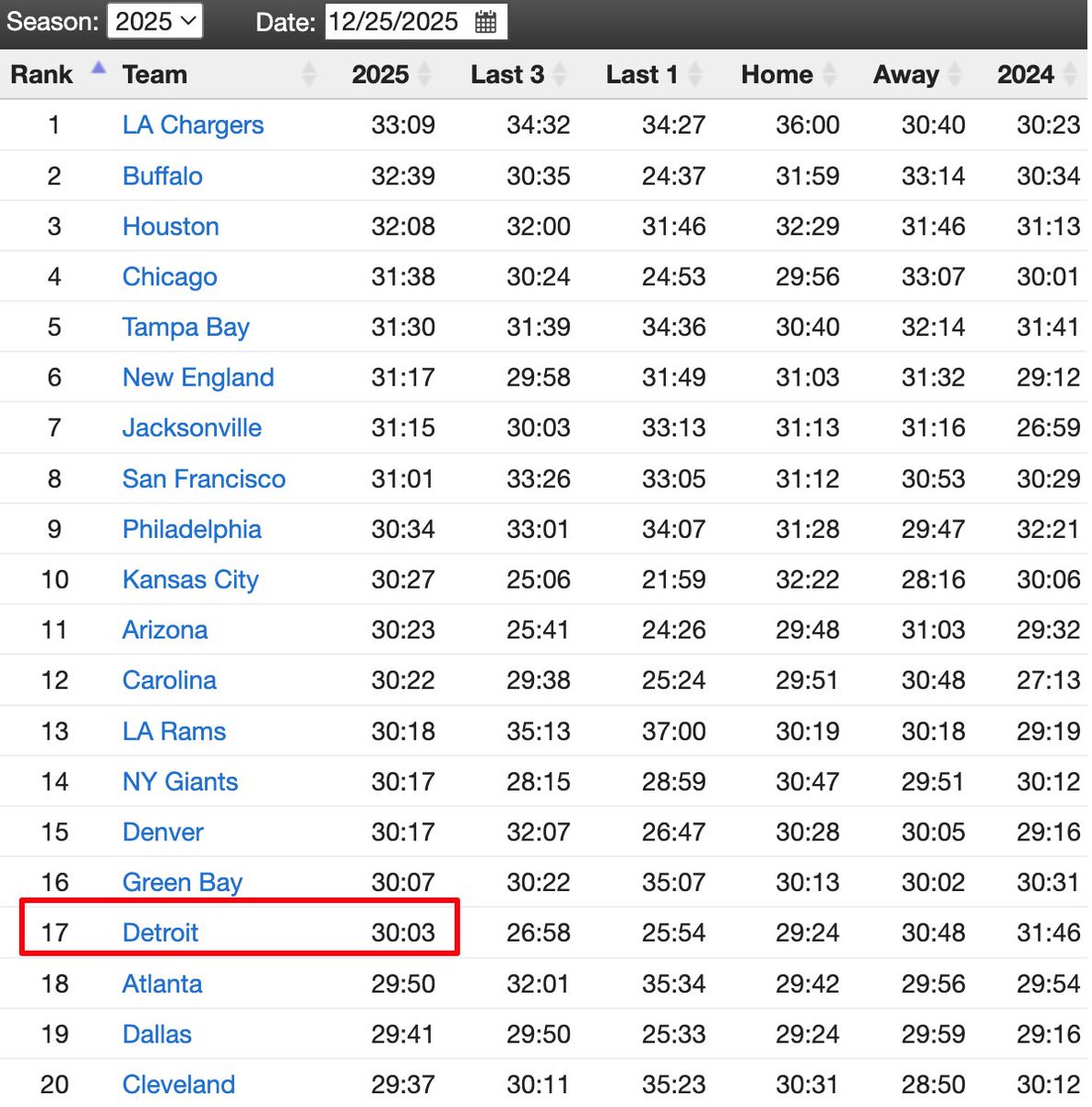The height and width of the screenshot is (1107, 1092).
Task: Select Carolina 2024 value 27:13
Action: (1049, 681)
